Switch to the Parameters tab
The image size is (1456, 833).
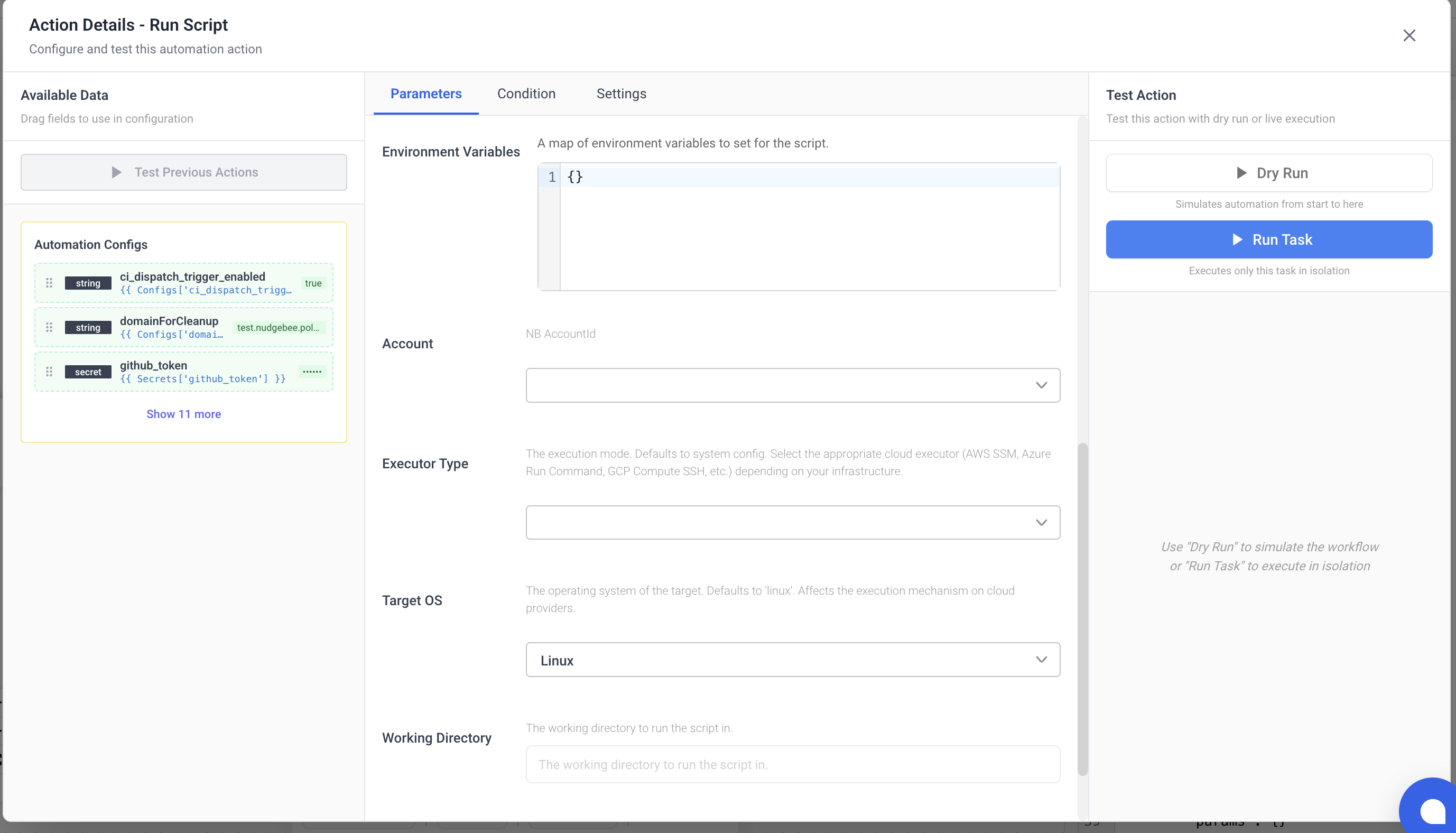coord(426,94)
